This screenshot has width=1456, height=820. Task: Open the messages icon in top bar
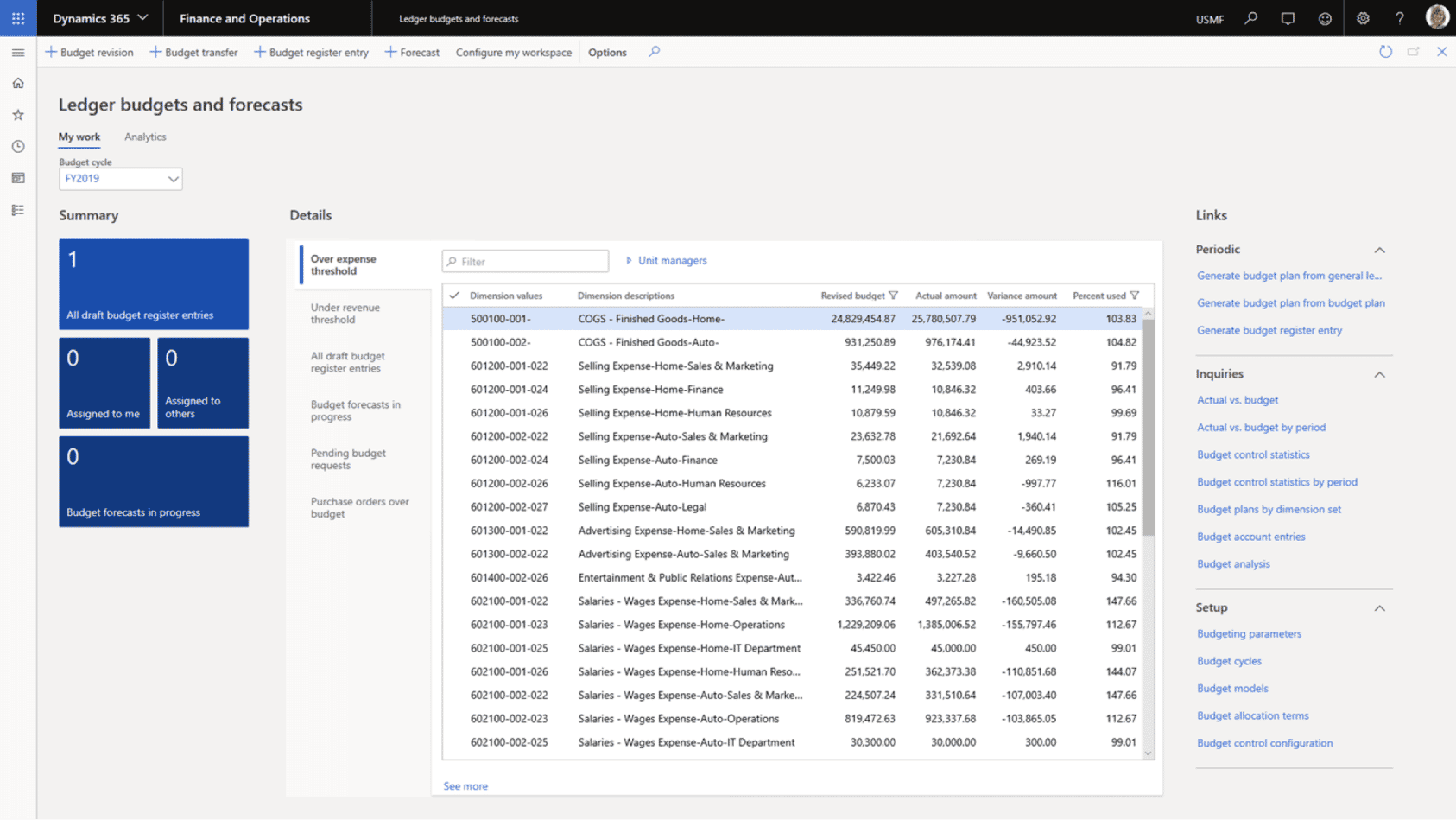(x=1288, y=18)
